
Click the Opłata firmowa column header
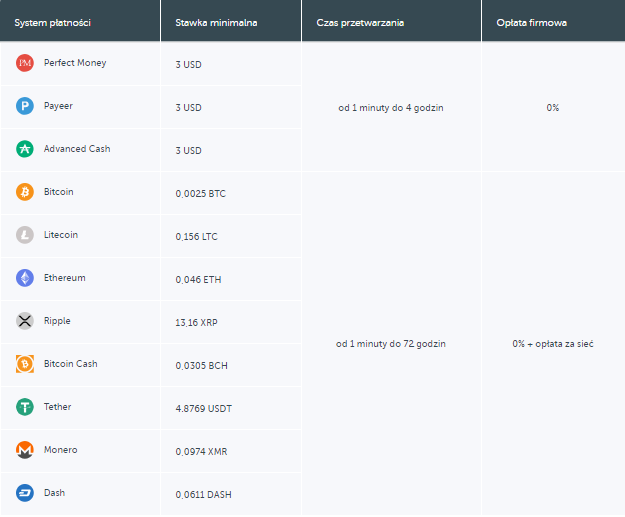(x=532, y=22)
